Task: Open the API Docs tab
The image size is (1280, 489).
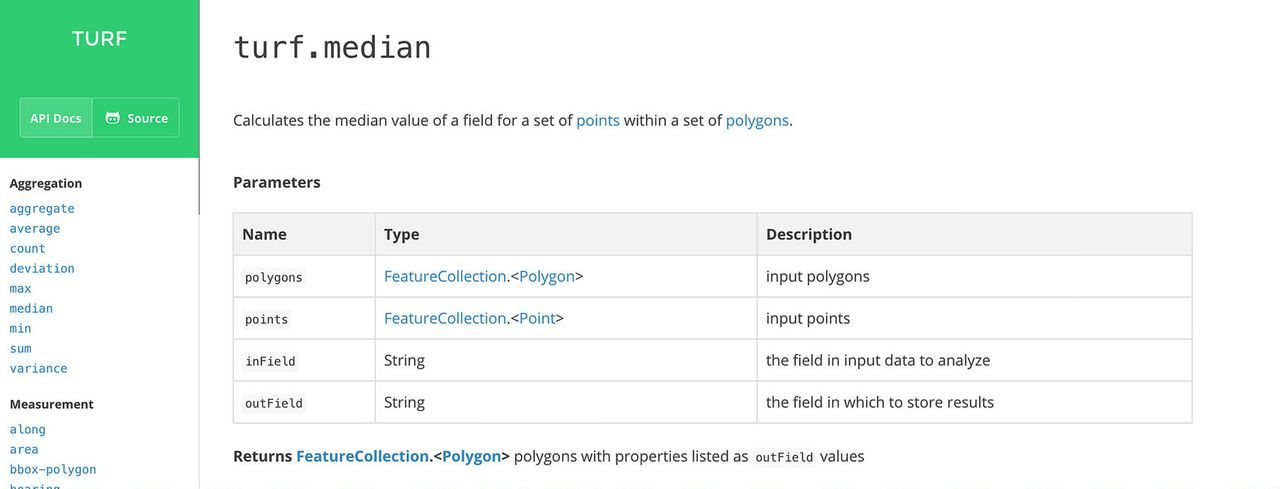Action: point(56,118)
